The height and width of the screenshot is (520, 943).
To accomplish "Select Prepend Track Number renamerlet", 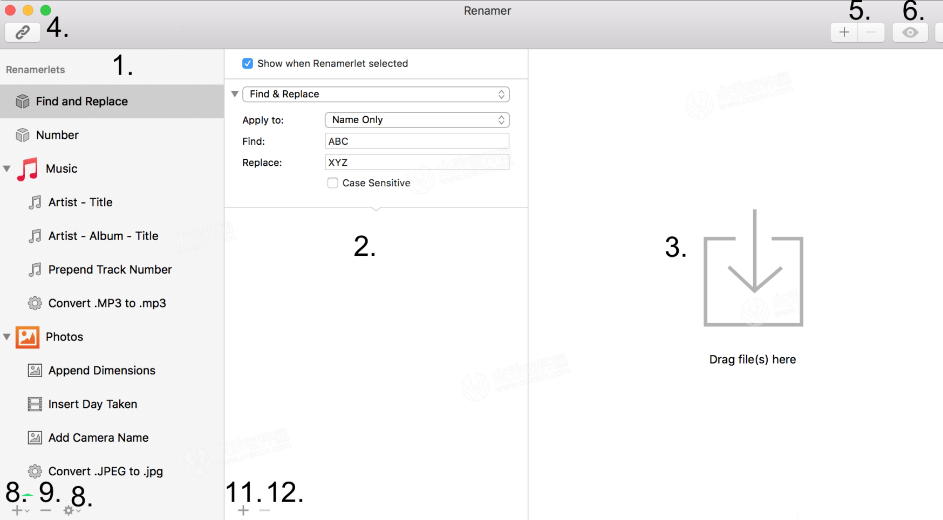I will click(x=112, y=269).
